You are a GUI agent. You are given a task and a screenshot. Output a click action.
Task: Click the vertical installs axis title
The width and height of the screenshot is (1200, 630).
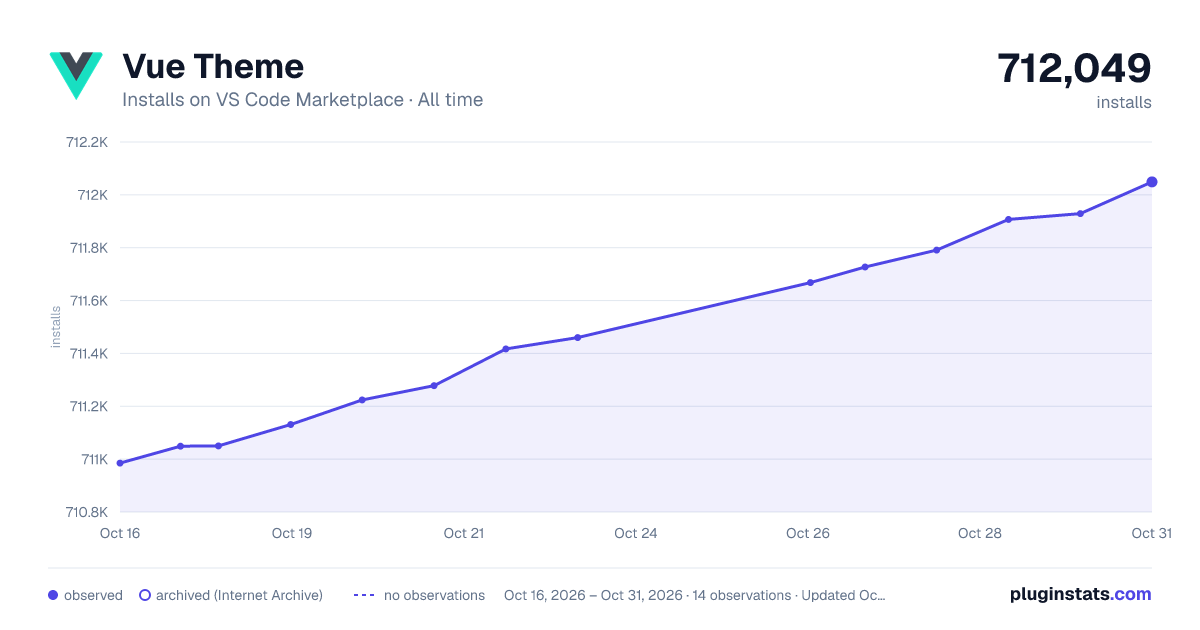click(x=57, y=327)
